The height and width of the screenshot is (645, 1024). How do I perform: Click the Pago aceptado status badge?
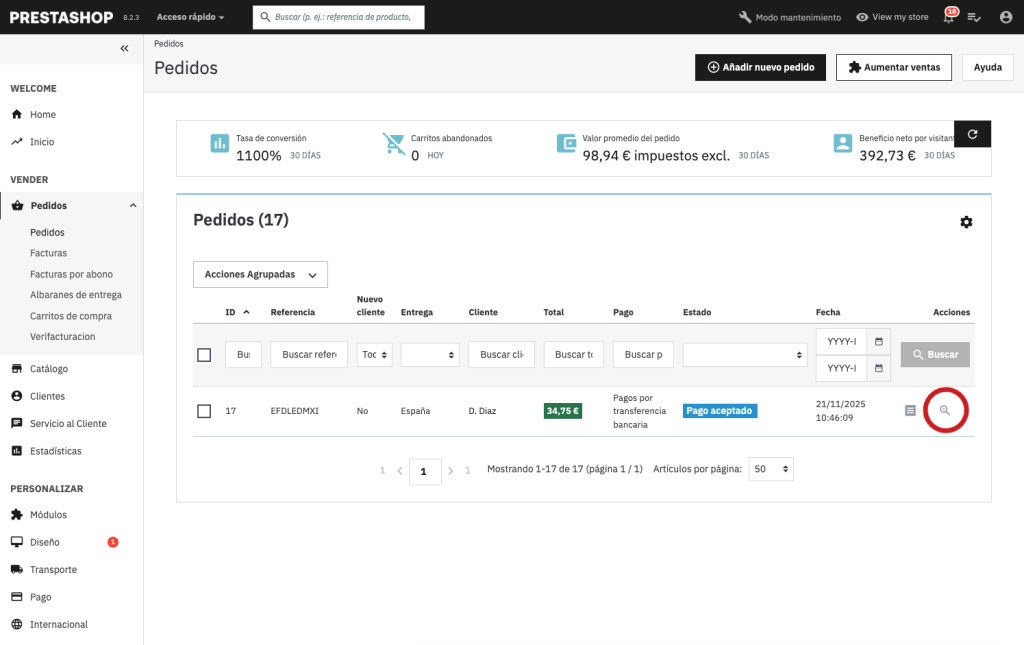(x=720, y=411)
